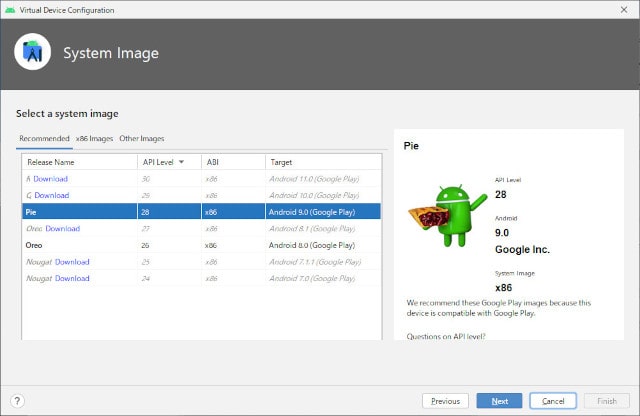This screenshot has height=416, width=640.
Task: Download the Nougat API 24 image
Action: (x=72, y=279)
